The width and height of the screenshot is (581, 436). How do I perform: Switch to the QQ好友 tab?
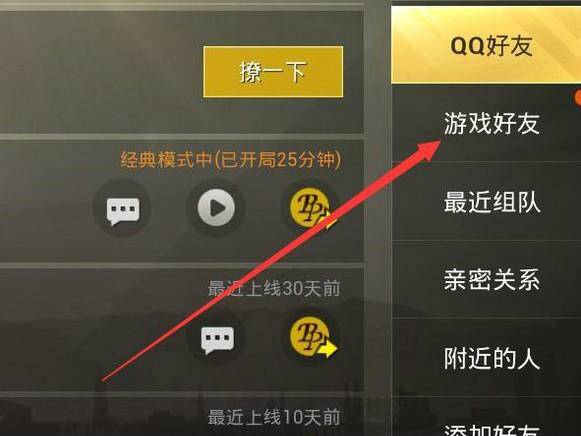[x=486, y=45]
